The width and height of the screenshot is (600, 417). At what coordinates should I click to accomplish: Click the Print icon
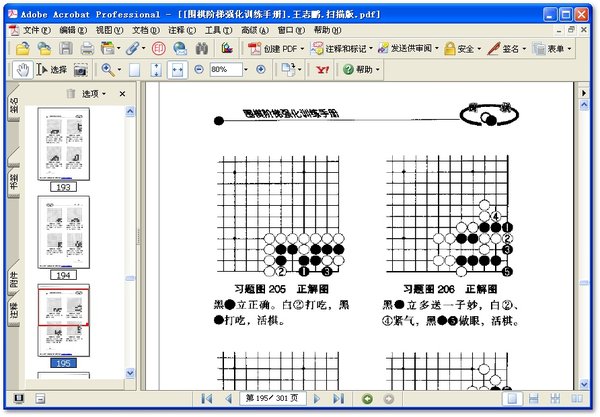[x=87, y=49]
